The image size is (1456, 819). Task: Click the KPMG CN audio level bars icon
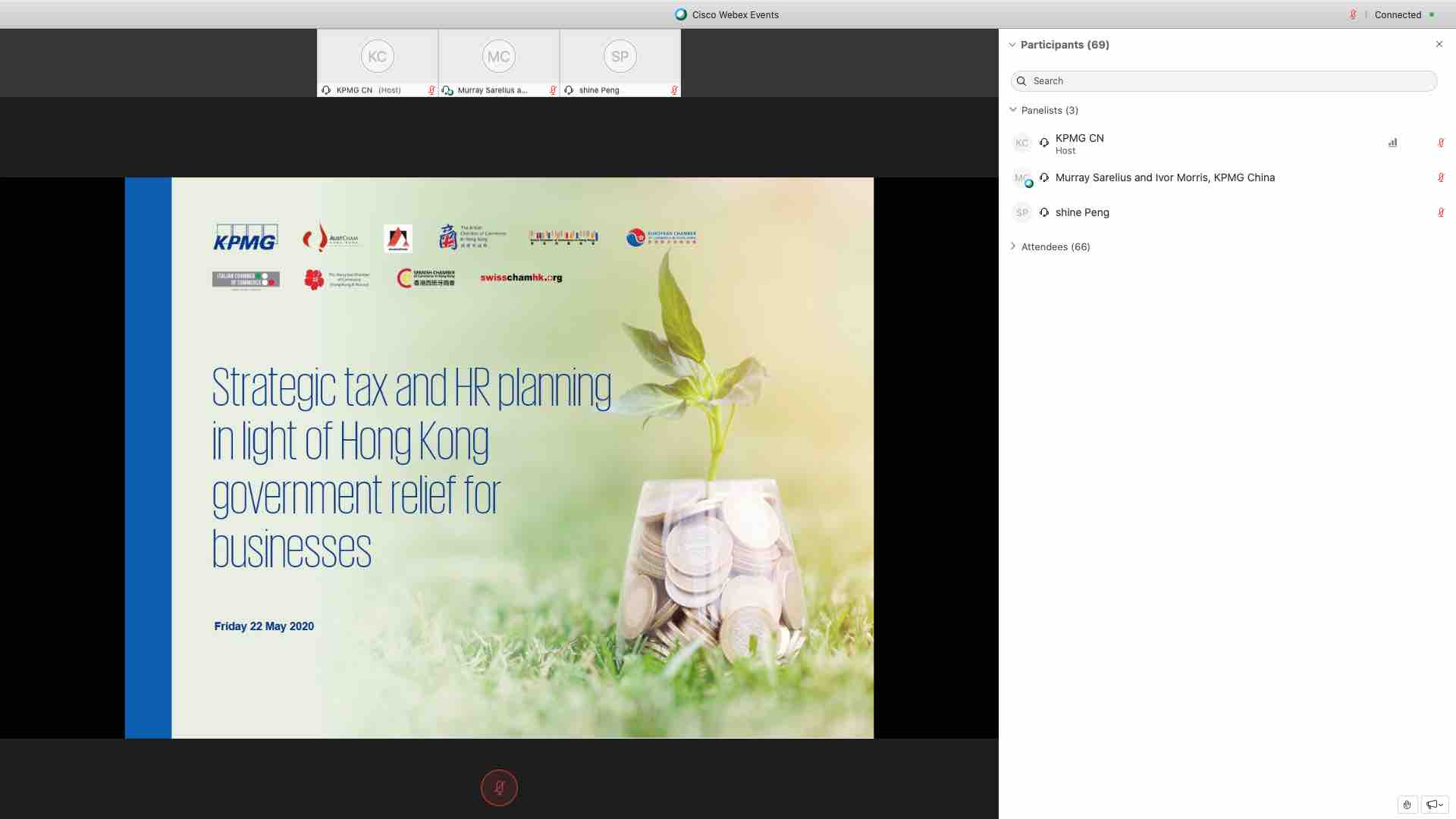(x=1392, y=143)
